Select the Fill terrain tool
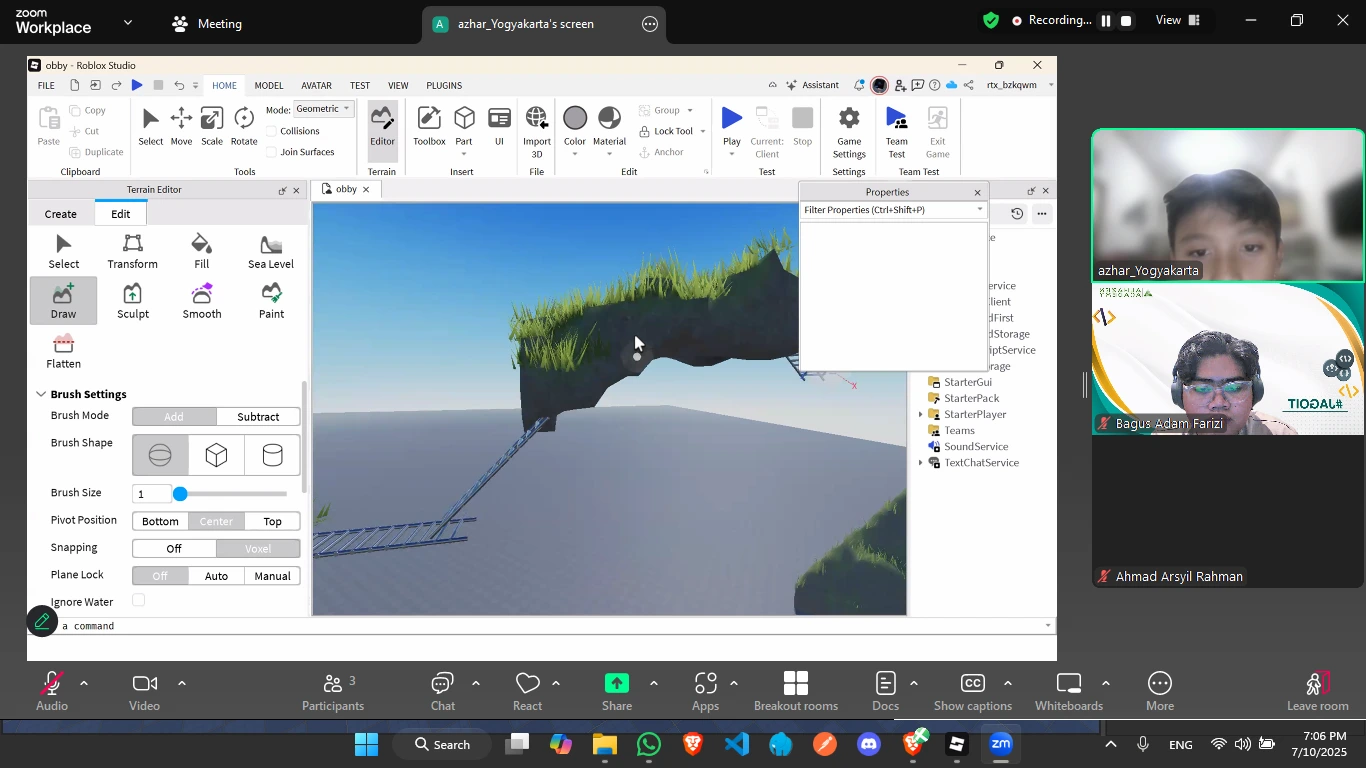 [202, 251]
